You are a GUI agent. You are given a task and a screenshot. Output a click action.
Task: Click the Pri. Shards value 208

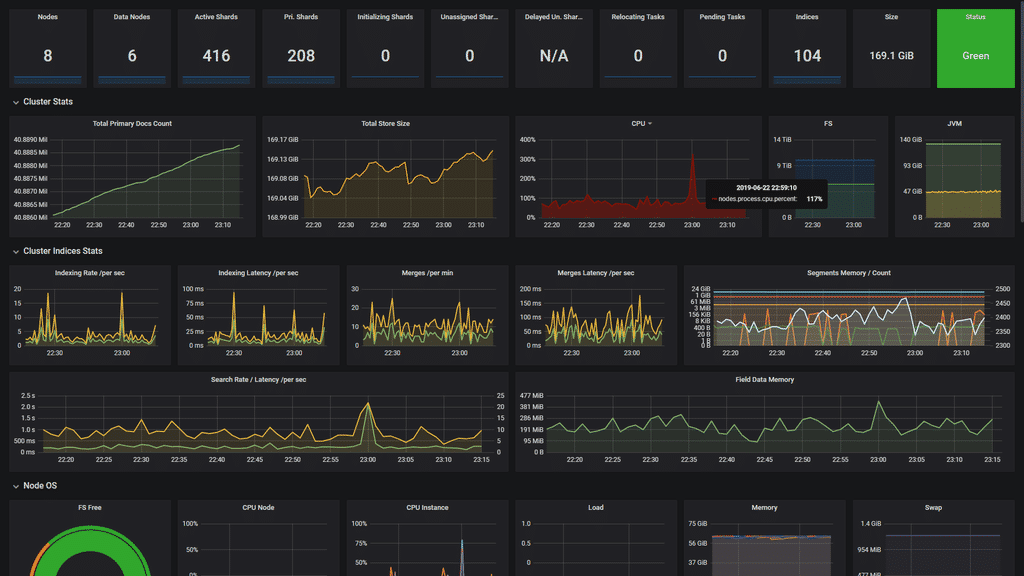pos(301,56)
